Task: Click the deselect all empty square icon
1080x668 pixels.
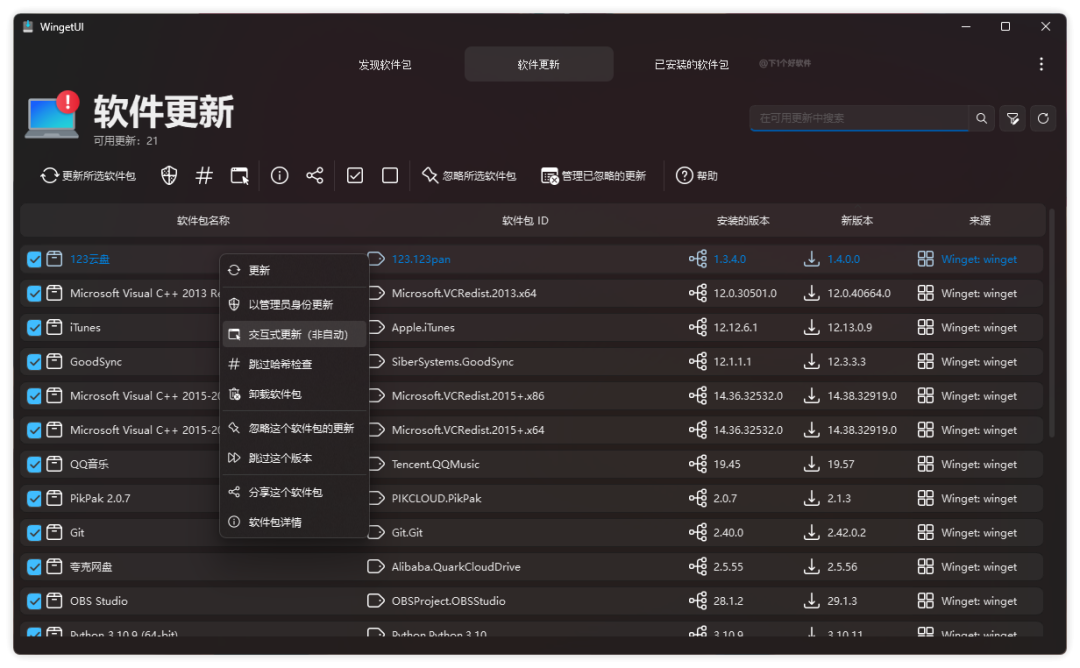Action: [x=390, y=176]
